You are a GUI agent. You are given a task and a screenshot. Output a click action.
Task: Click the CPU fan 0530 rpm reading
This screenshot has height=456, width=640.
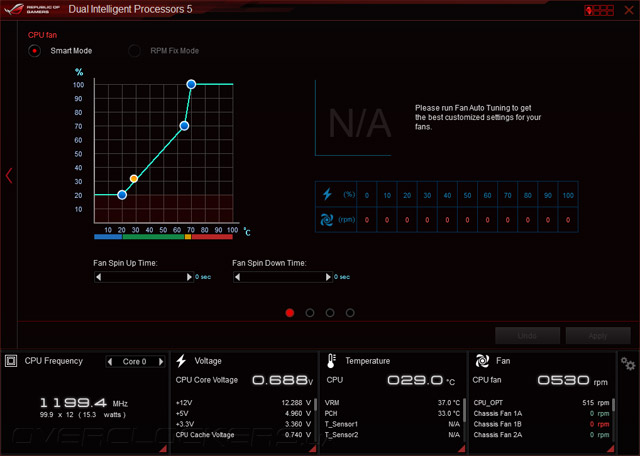pyautogui.click(x=572, y=380)
